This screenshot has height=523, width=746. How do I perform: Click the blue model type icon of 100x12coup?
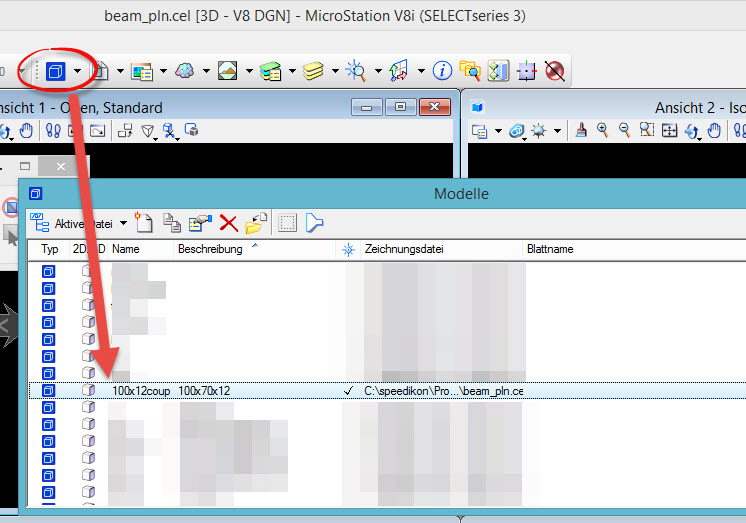pyautogui.click(x=48, y=391)
